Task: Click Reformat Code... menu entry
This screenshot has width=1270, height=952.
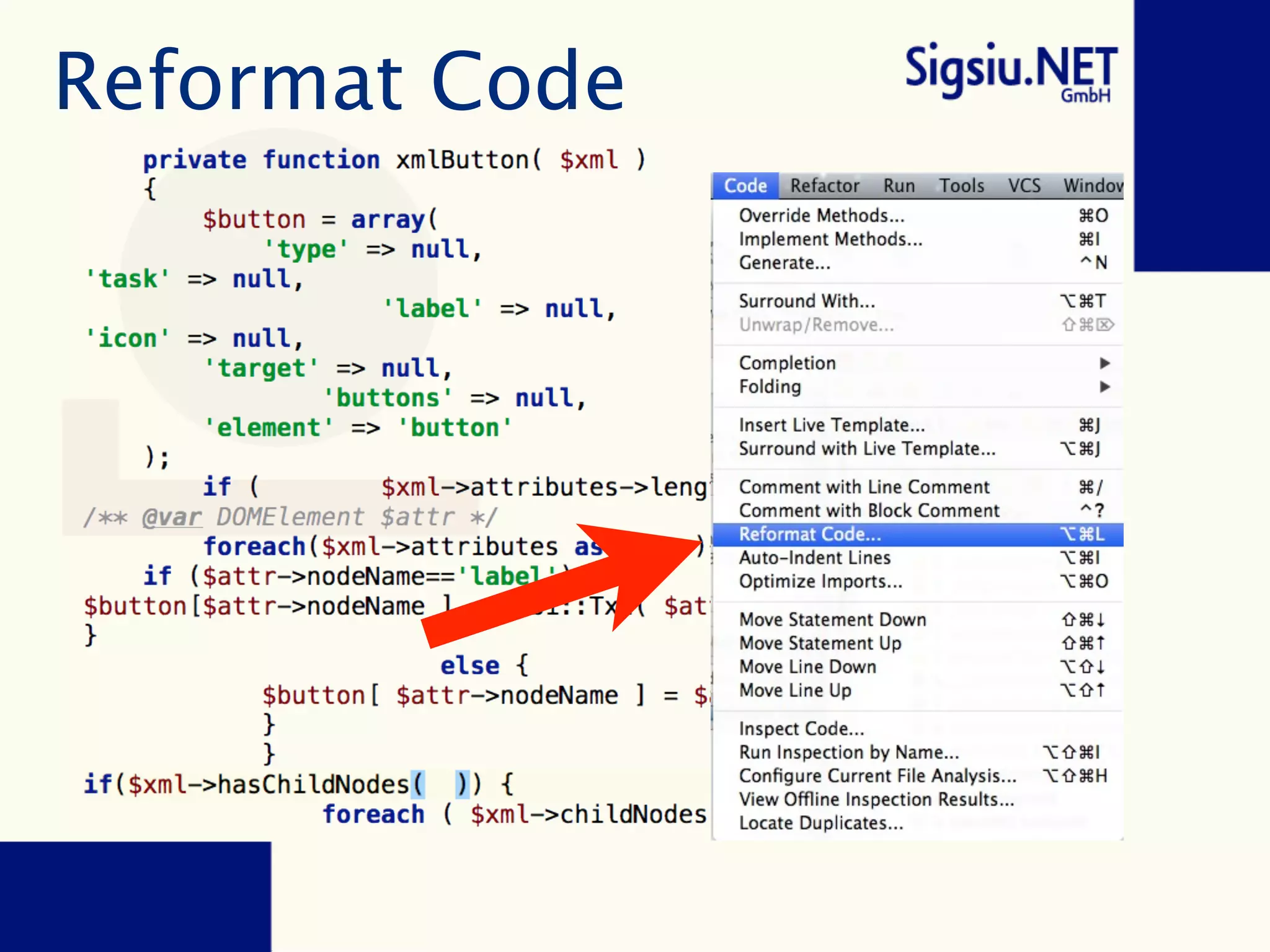Action: point(918,534)
